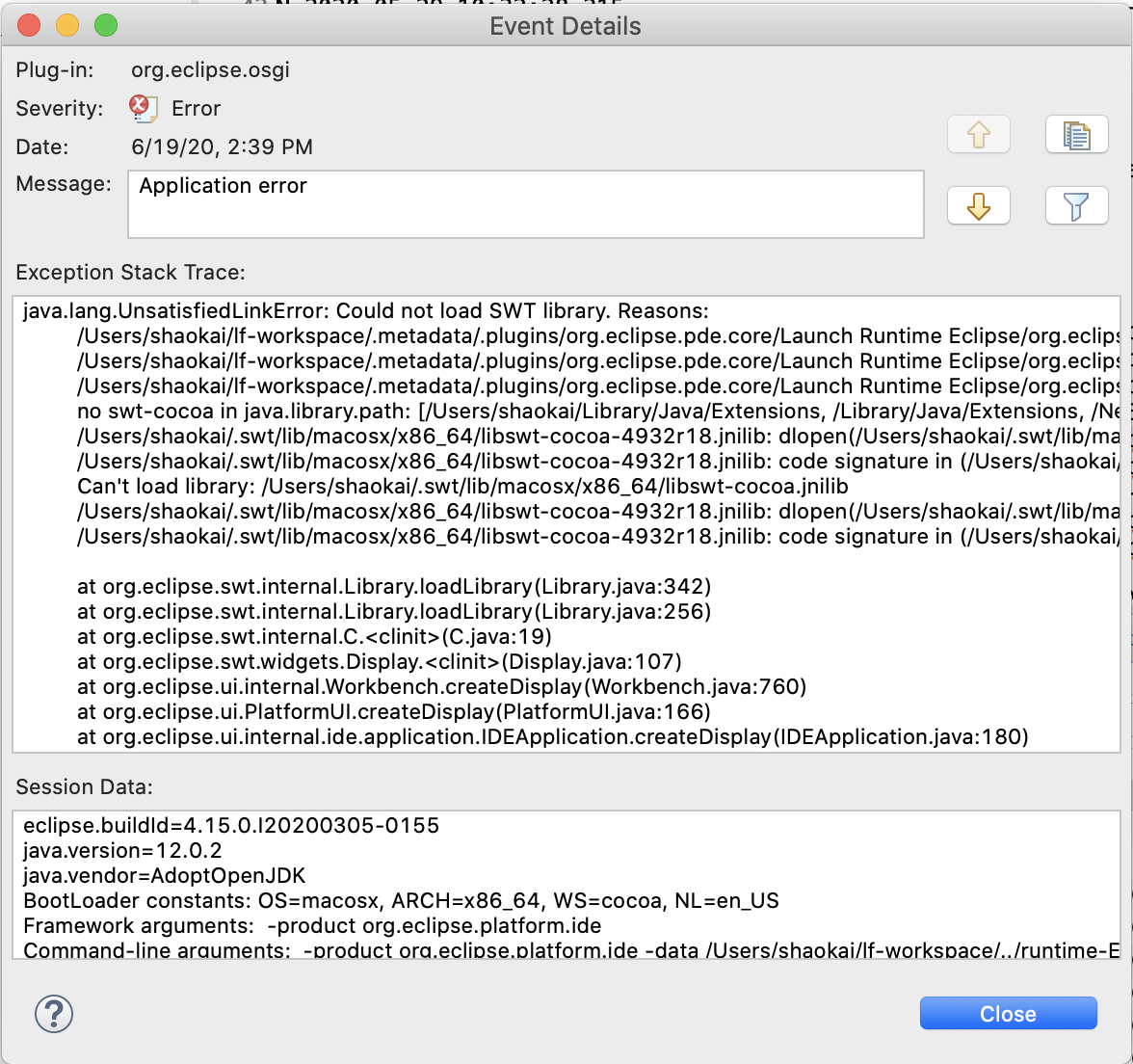Click the eclipse.buildId session line
The image size is (1133, 1064).
pyautogui.click(x=231, y=825)
